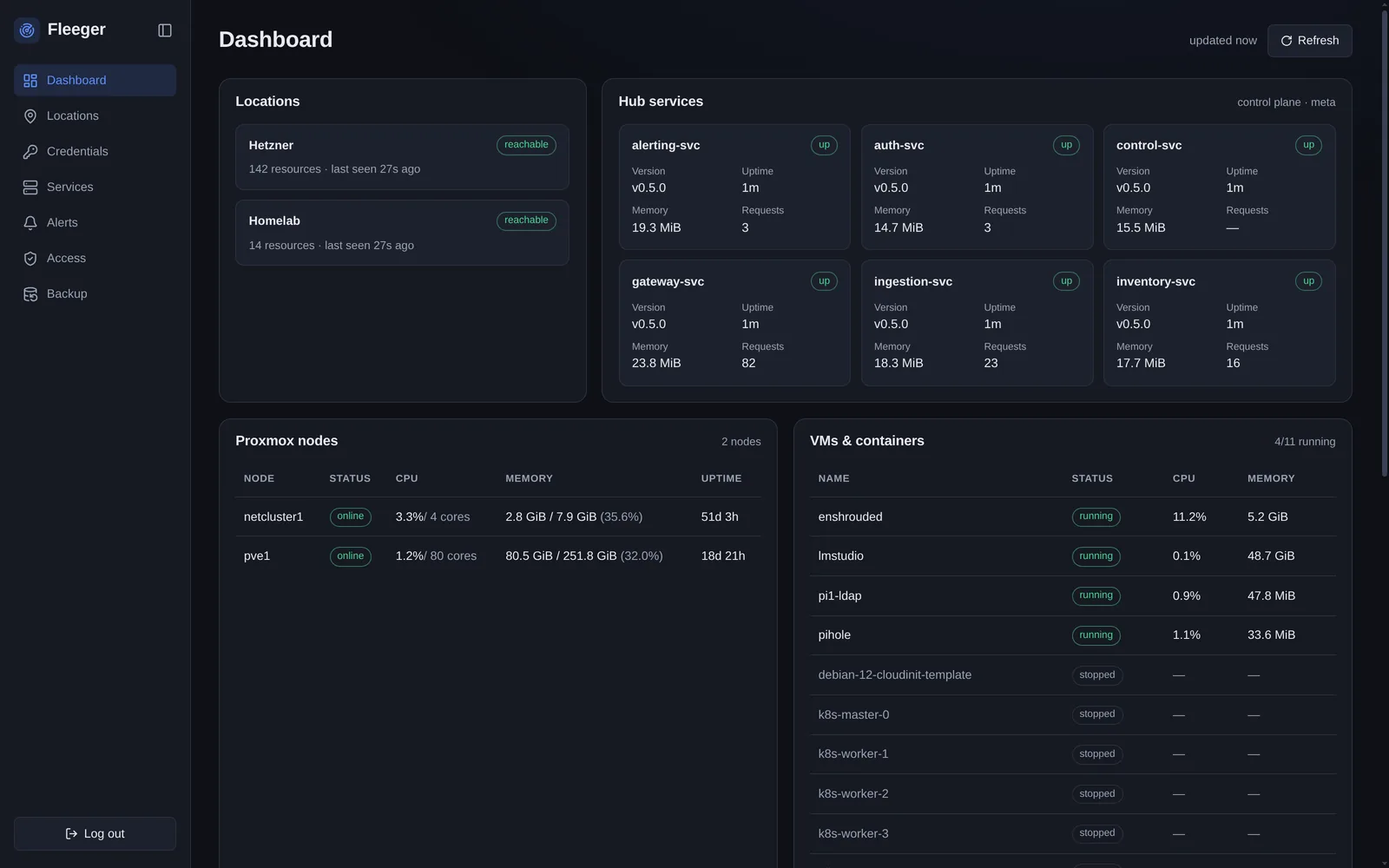Image resolution: width=1389 pixels, height=868 pixels.
Task: Click the Services server icon
Action: click(x=30, y=187)
